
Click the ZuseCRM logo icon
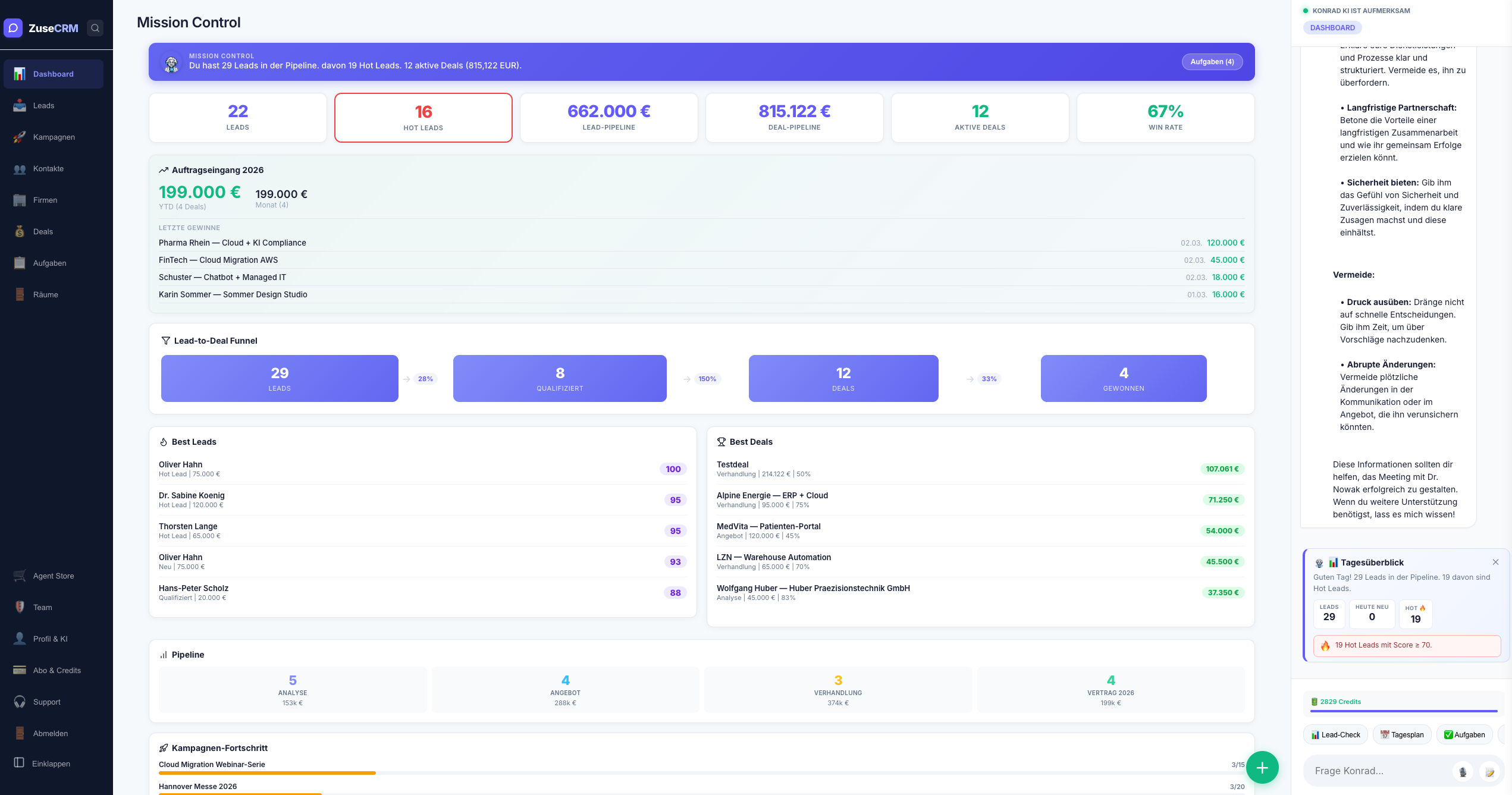pyautogui.click(x=13, y=28)
